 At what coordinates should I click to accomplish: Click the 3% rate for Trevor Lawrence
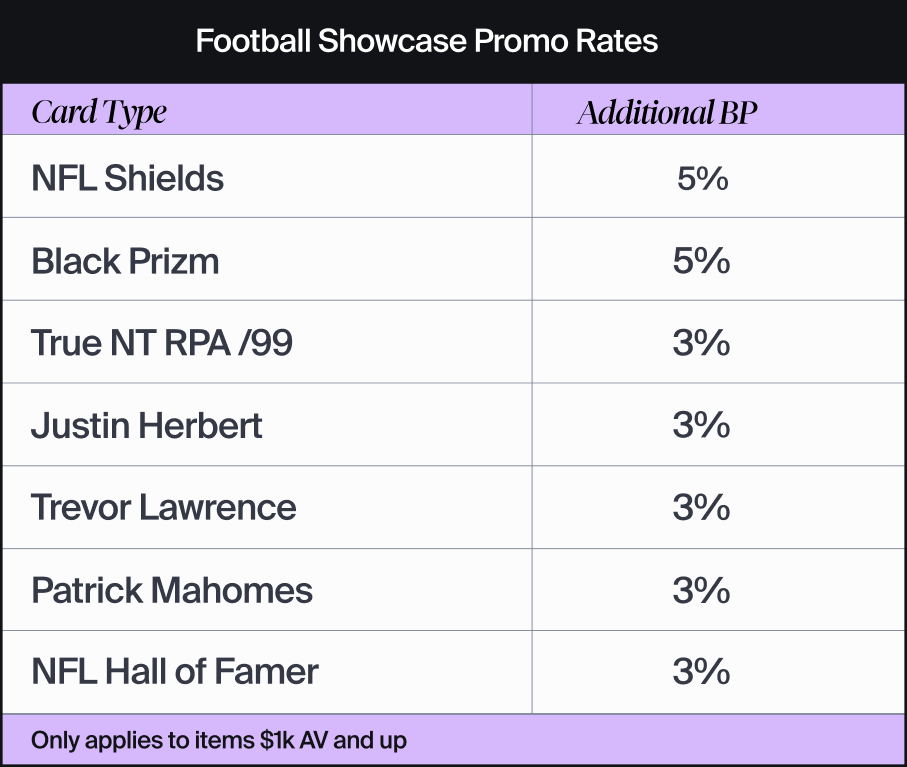[702, 508]
